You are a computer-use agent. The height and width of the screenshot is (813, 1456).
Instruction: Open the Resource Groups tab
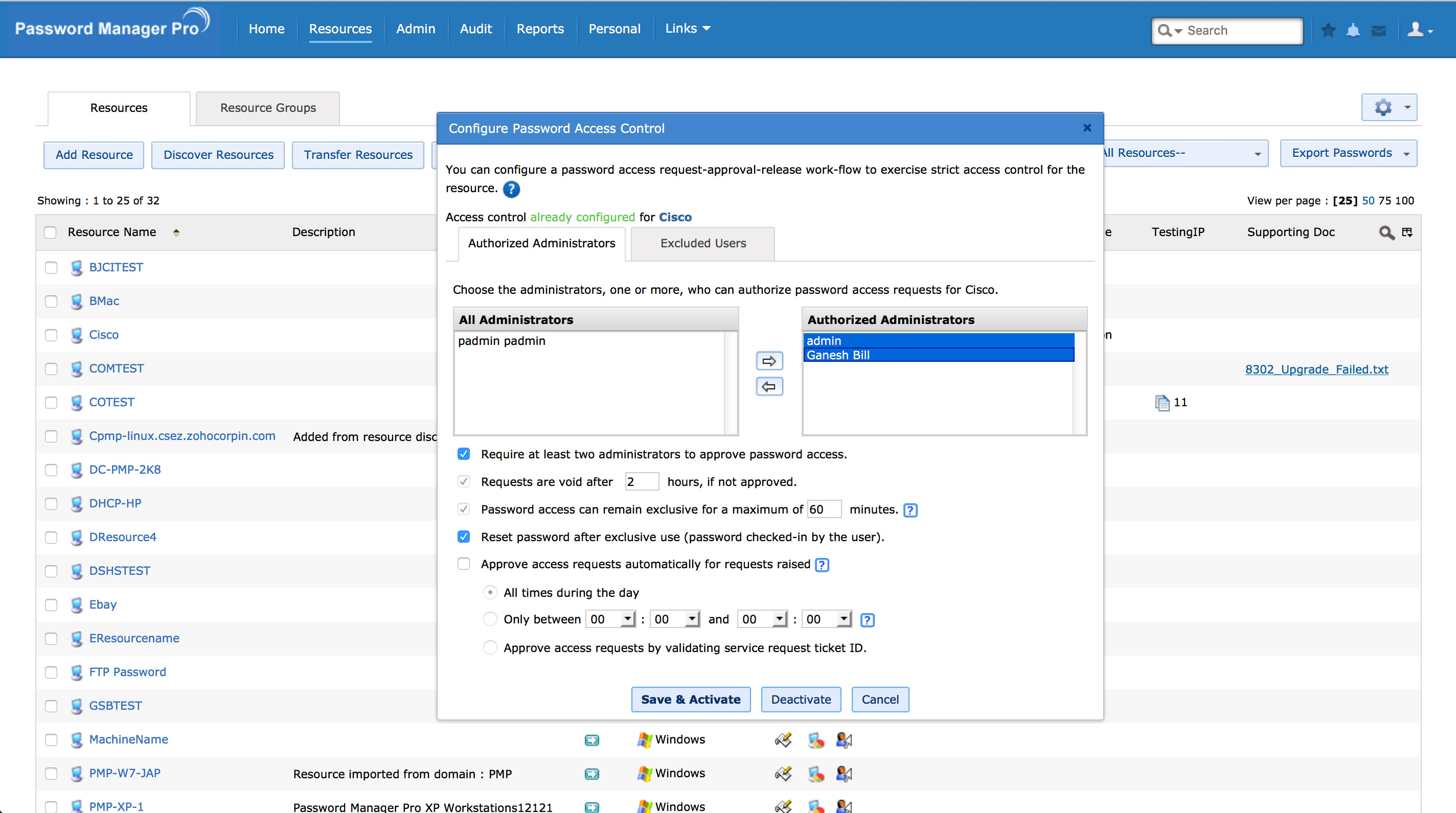pos(268,108)
